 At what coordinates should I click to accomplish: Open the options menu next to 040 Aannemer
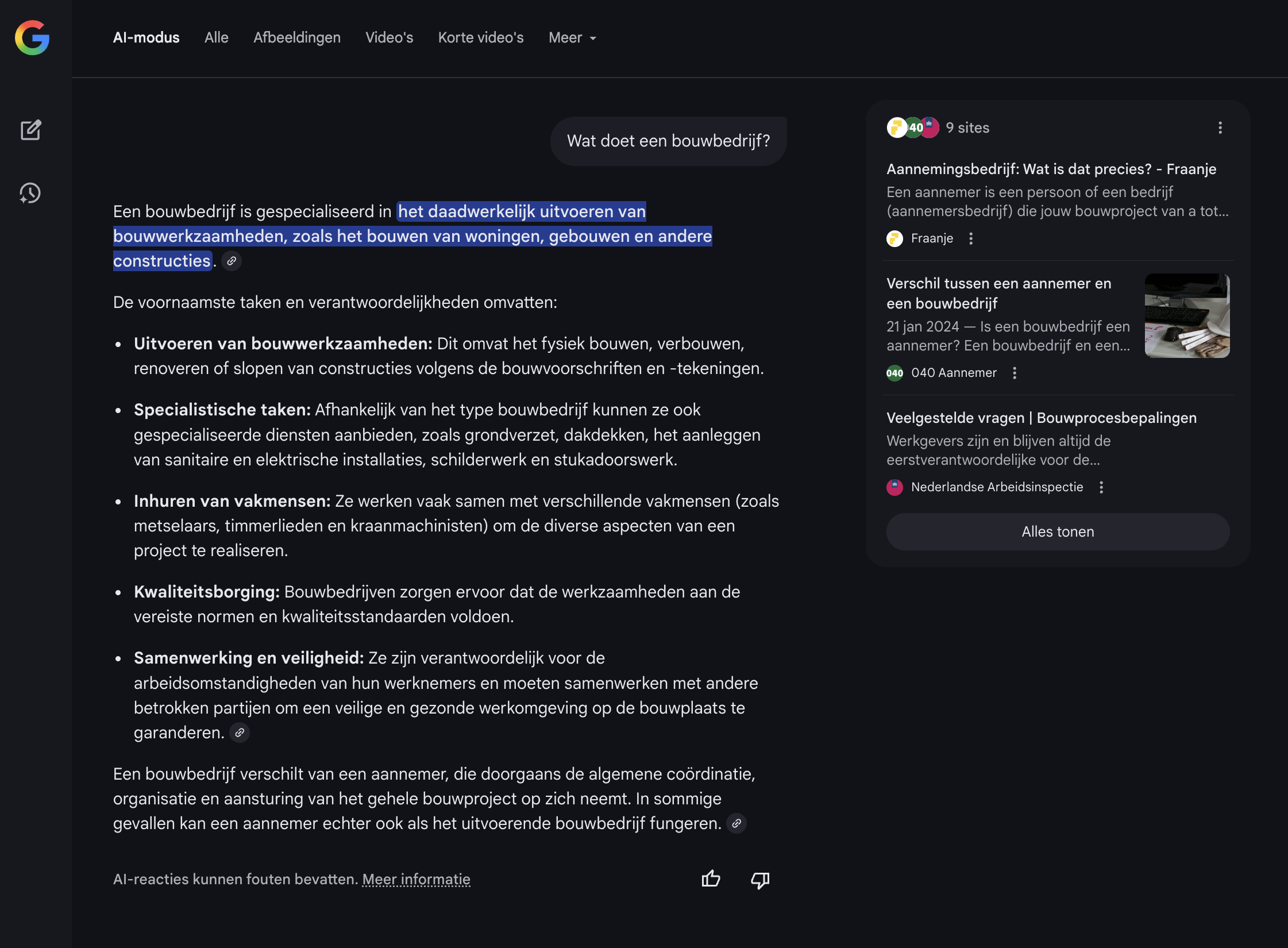click(x=1015, y=373)
